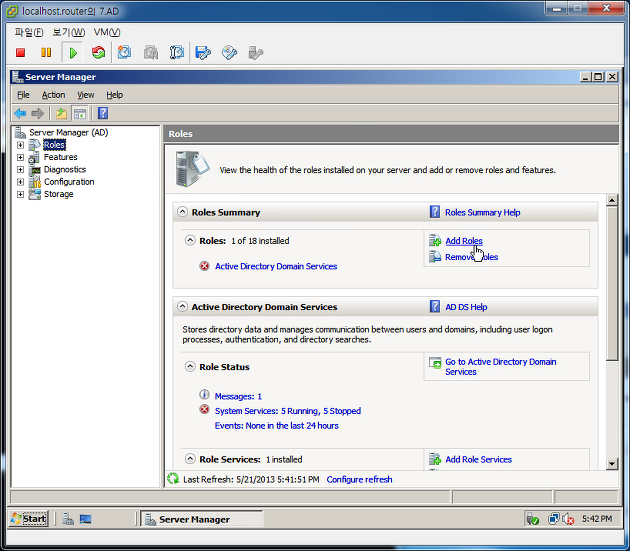The width and height of the screenshot is (630, 551).
Task: Click the scrollbar down arrow in Roles pane
Action: [612, 464]
